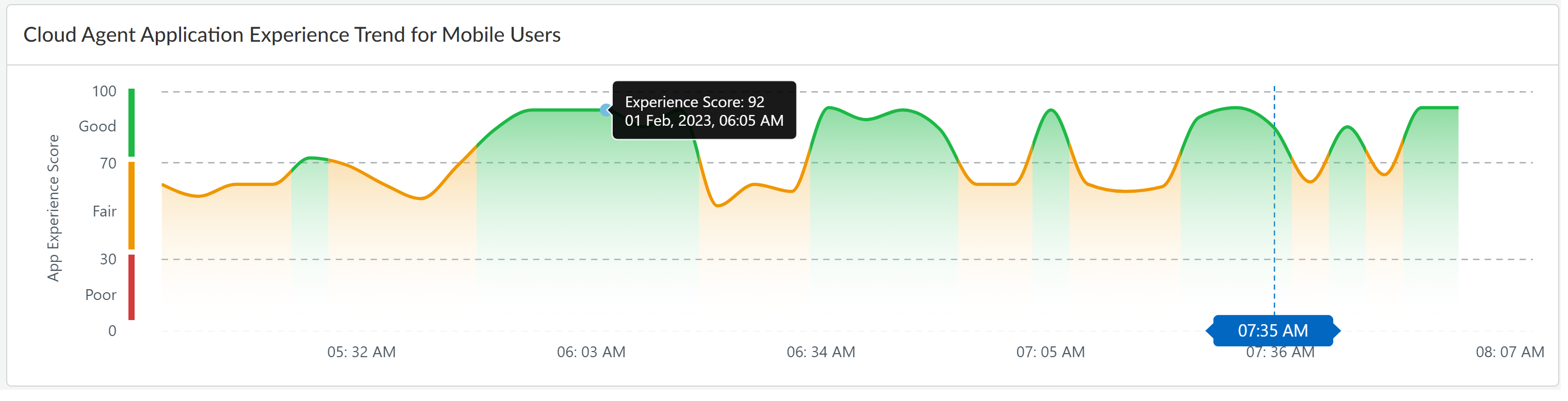This screenshot has height=401, width=1568.
Task: Click the Good label on the y-axis
Action: (97, 127)
